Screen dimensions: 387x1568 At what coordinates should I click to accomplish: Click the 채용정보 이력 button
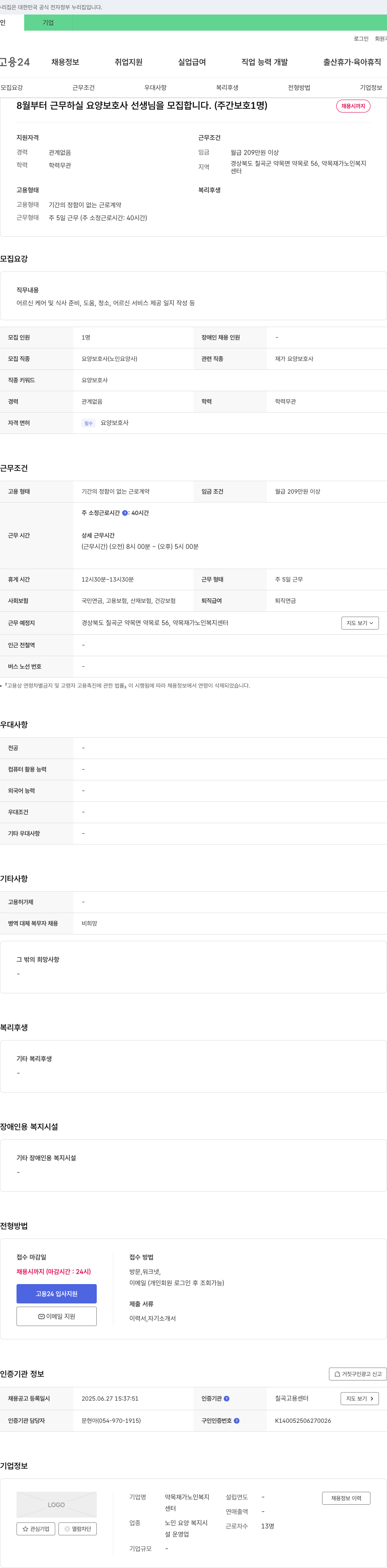346,1498
